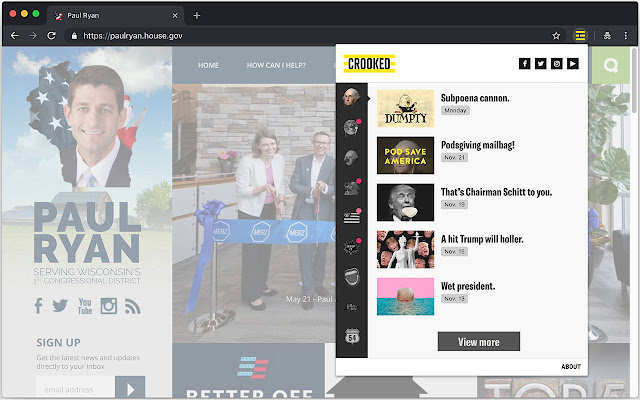The width and height of the screenshot is (640, 400).
Task: Click the 'Nov. 15' date label
Action: [x=454, y=251]
